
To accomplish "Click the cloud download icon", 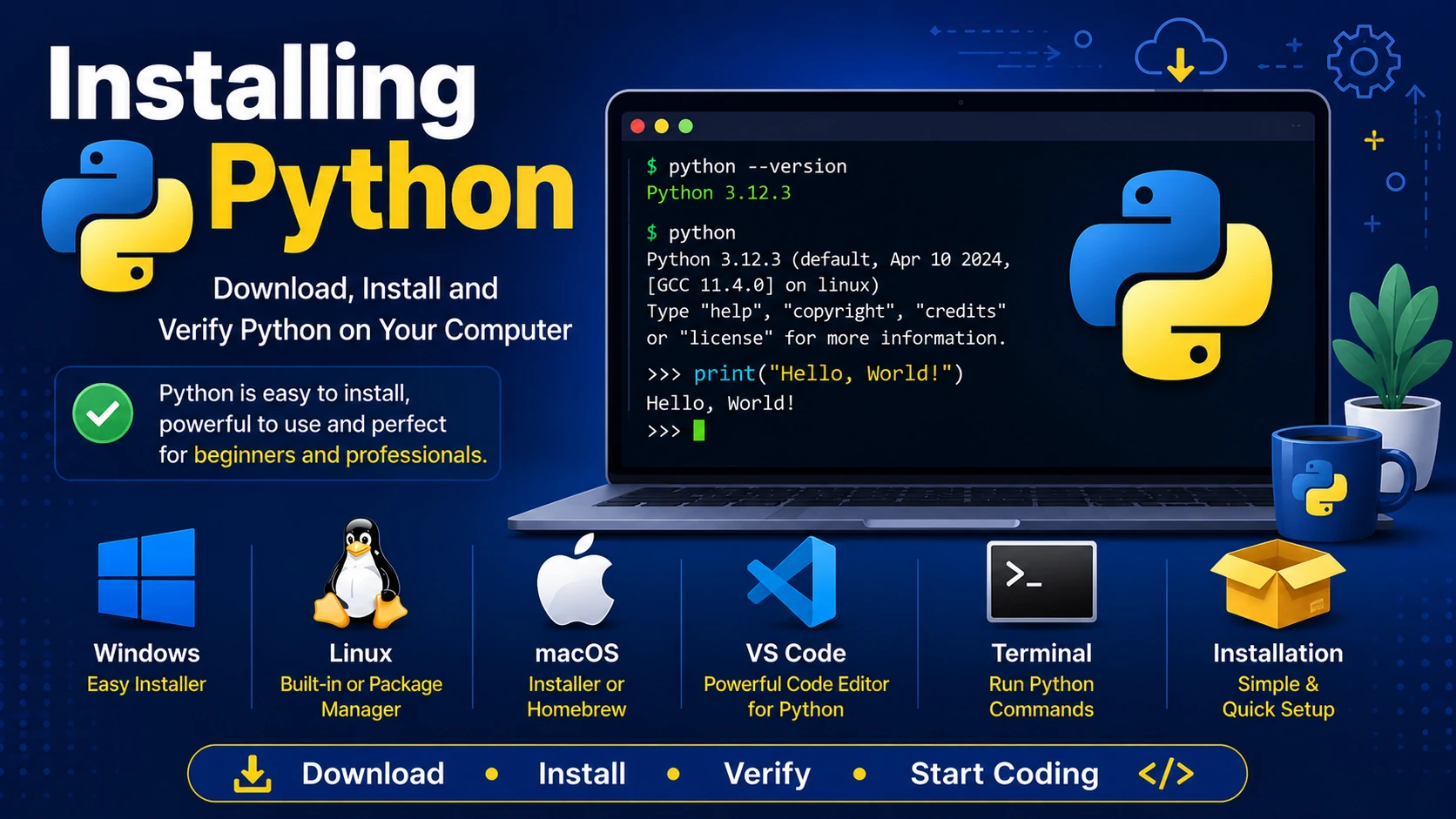I will coord(1181,51).
